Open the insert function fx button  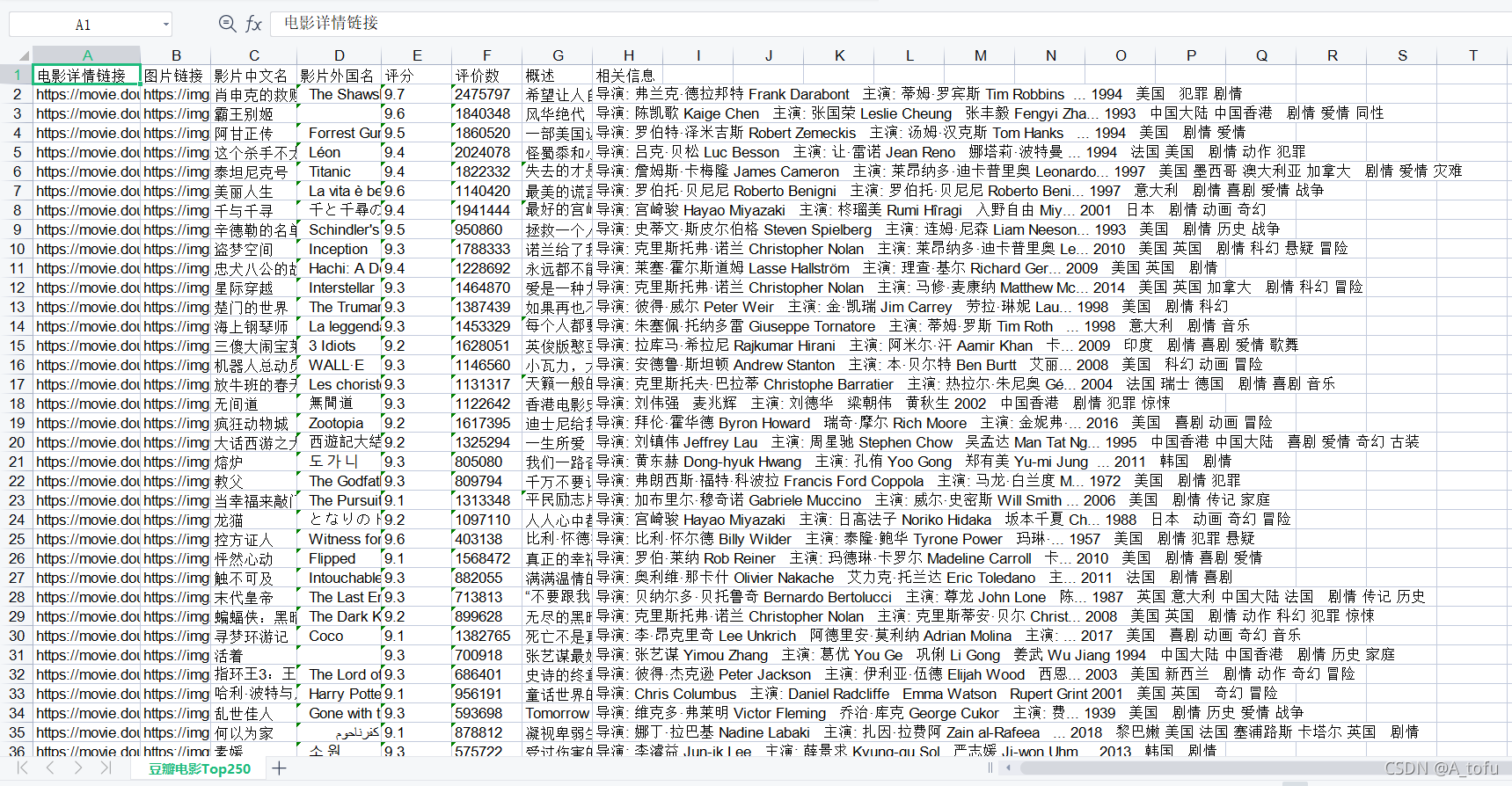pyautogui.click(x=253, y=24)
